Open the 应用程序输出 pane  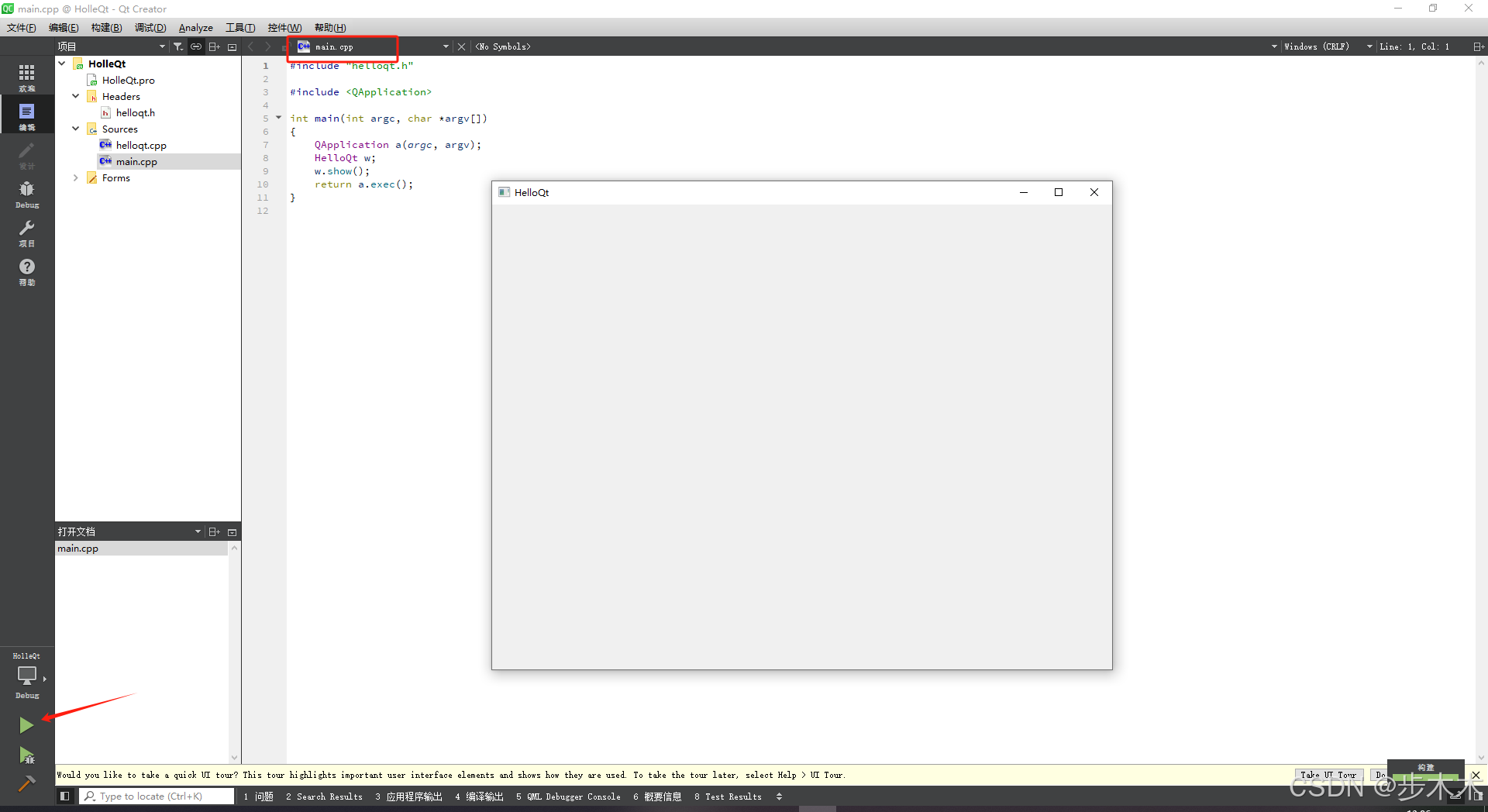coord(408,797)
